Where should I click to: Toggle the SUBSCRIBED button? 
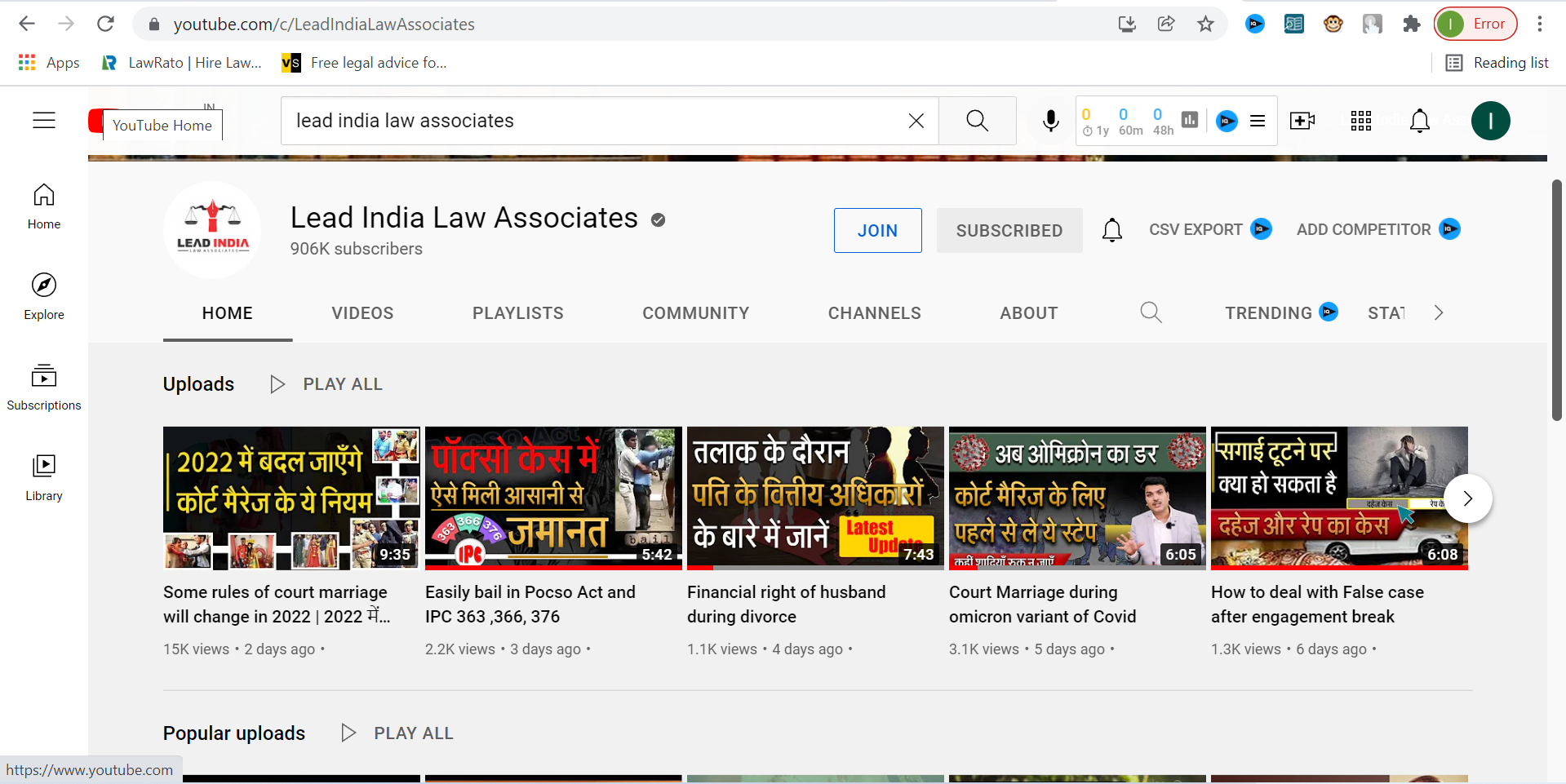(1009, 231)
